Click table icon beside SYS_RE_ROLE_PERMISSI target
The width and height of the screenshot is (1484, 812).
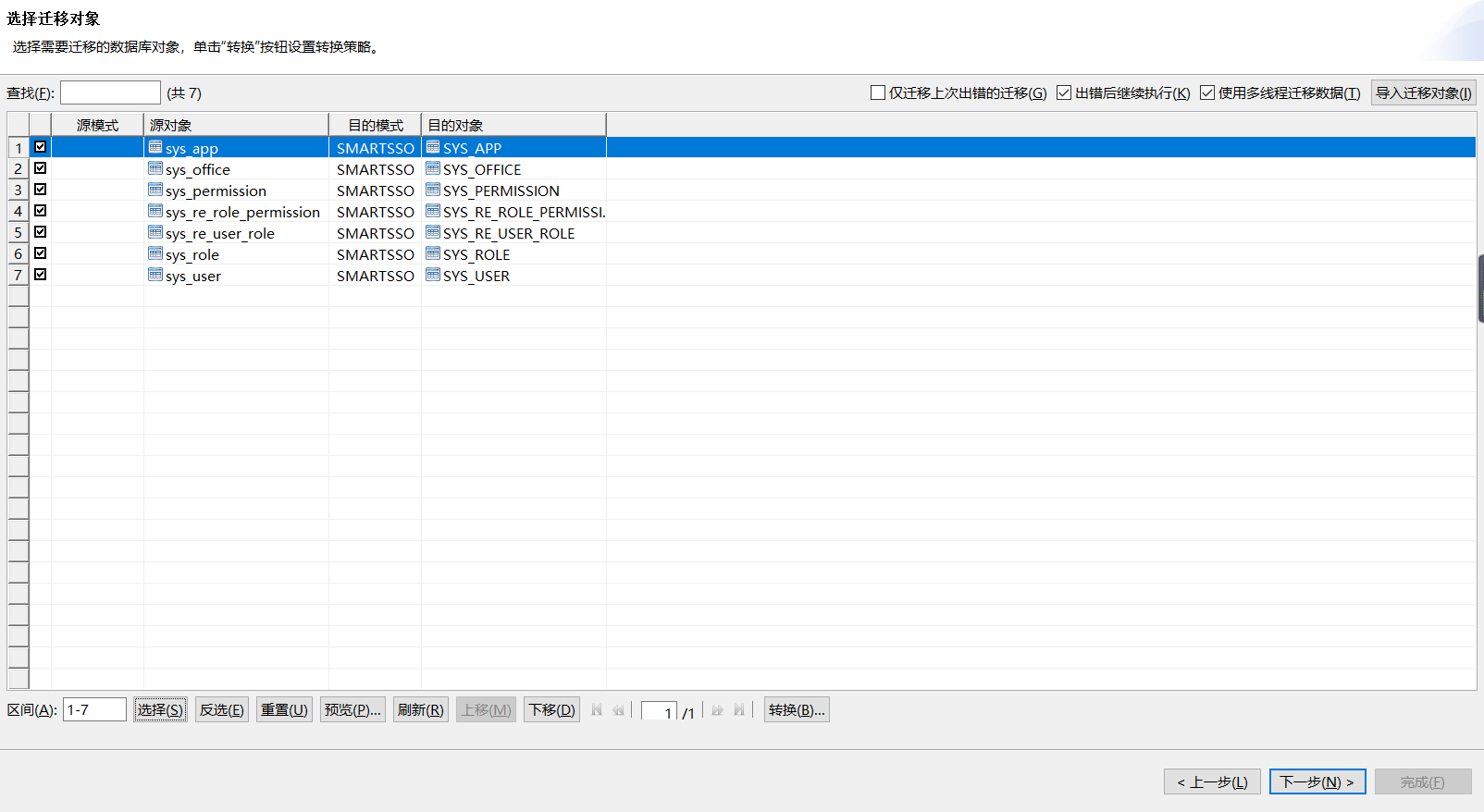[x=433, y=211]
